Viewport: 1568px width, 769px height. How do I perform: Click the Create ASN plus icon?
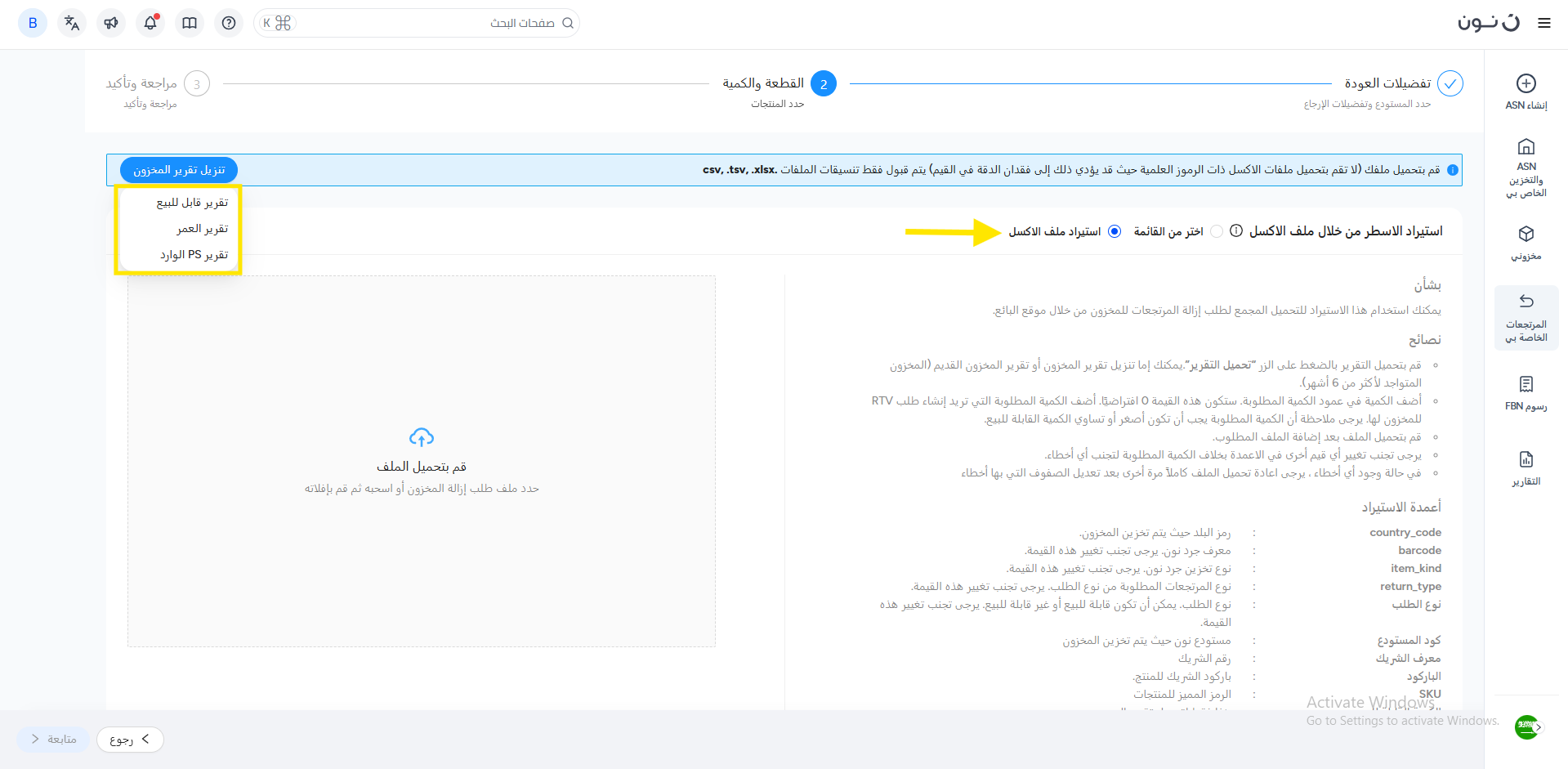pos(1526,83)
